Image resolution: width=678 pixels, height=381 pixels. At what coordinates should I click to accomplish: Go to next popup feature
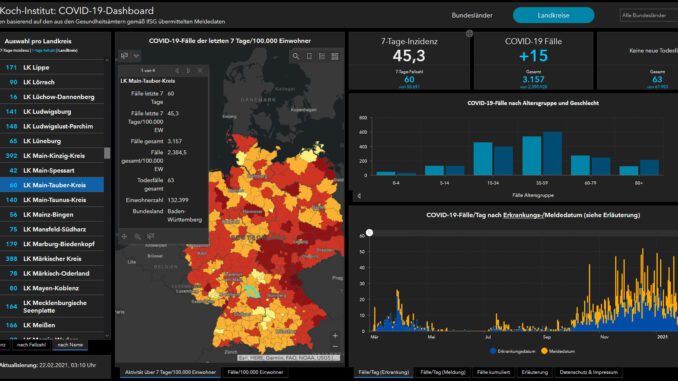coord(188,70)
